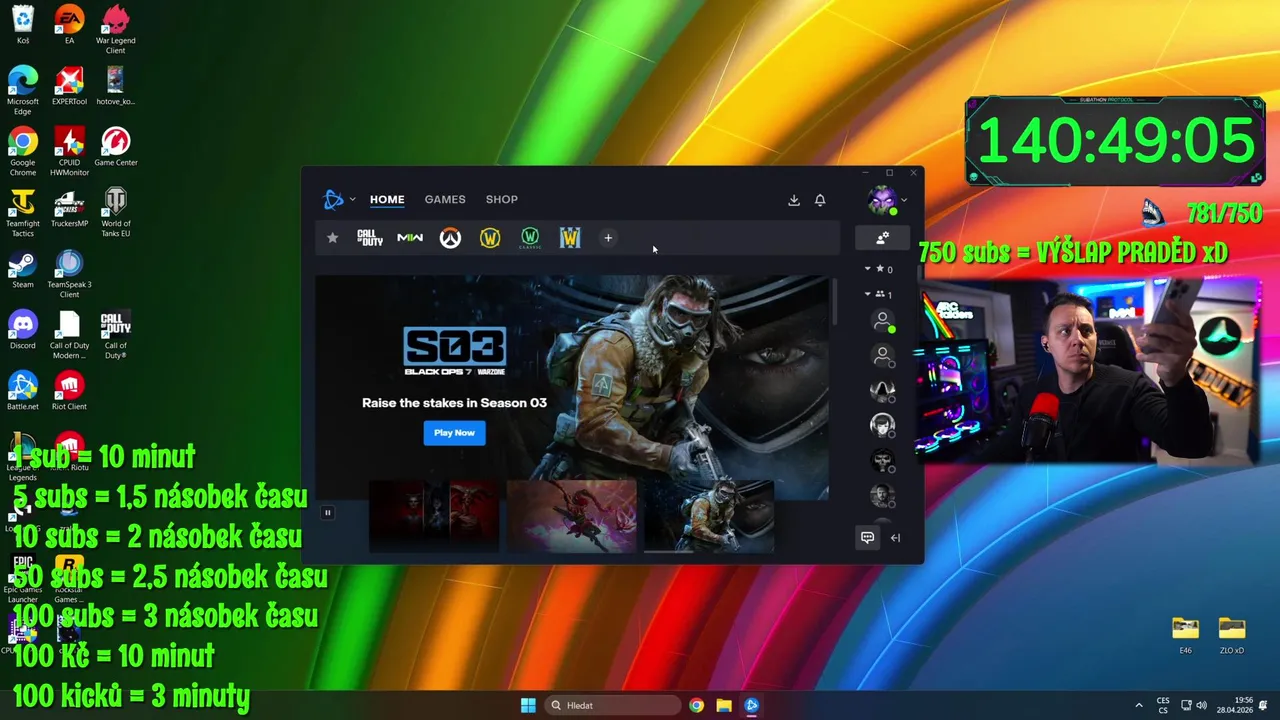
Task: Select the hooded figure friend avatar
Action: point(882,390)
